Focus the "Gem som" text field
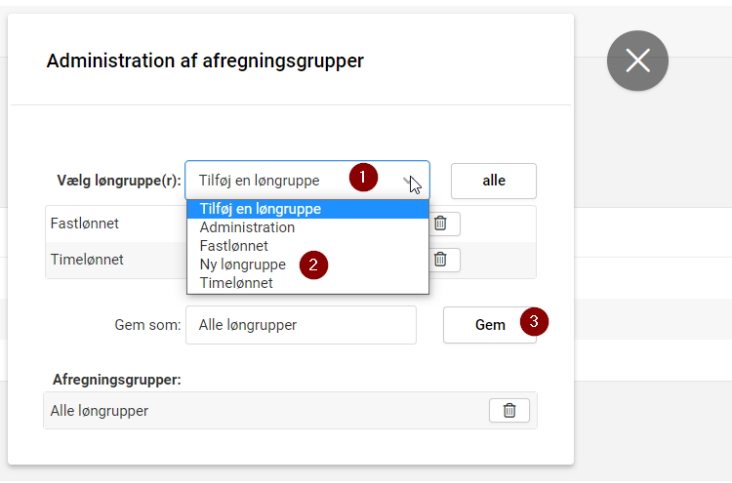Image resolution: width=732 pixels, height=483 pixels. click(300, 325)
